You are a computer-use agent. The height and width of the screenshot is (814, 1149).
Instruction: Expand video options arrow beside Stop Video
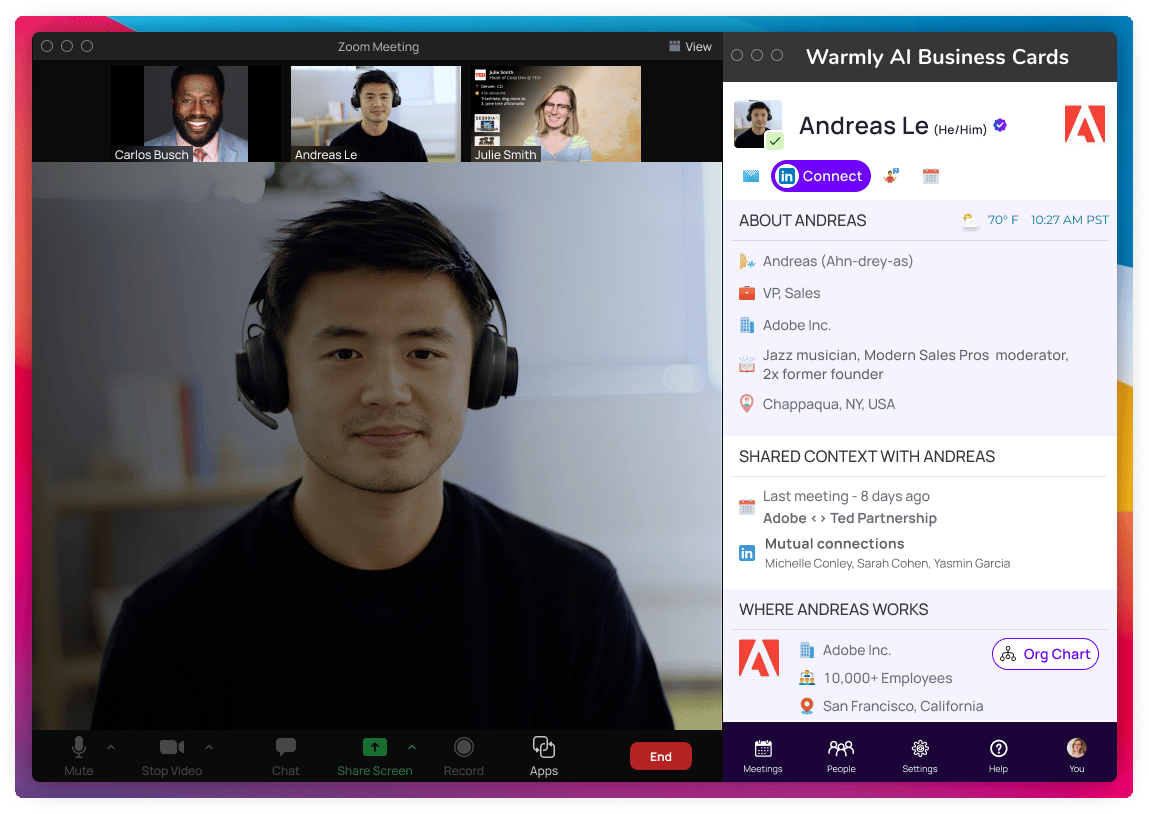(x=209, y=747)
